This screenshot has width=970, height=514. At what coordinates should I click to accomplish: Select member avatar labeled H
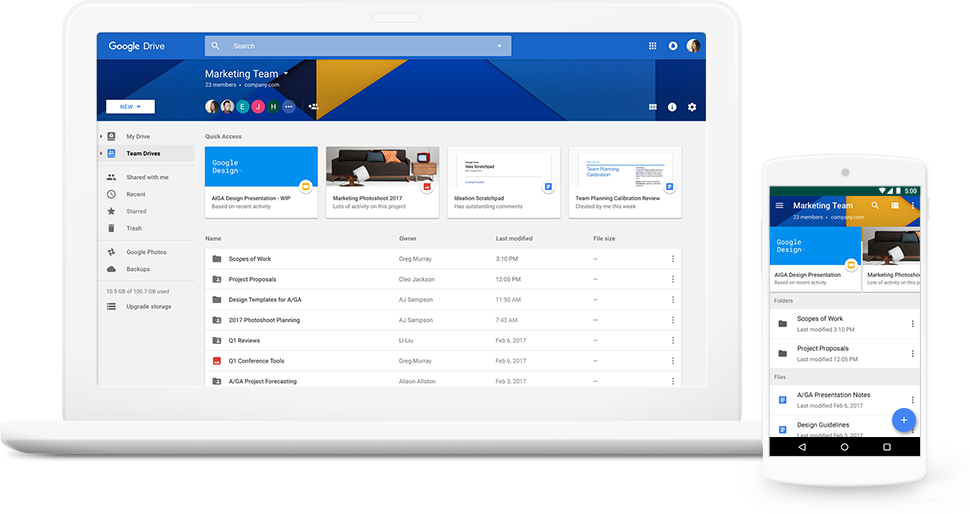273,106
